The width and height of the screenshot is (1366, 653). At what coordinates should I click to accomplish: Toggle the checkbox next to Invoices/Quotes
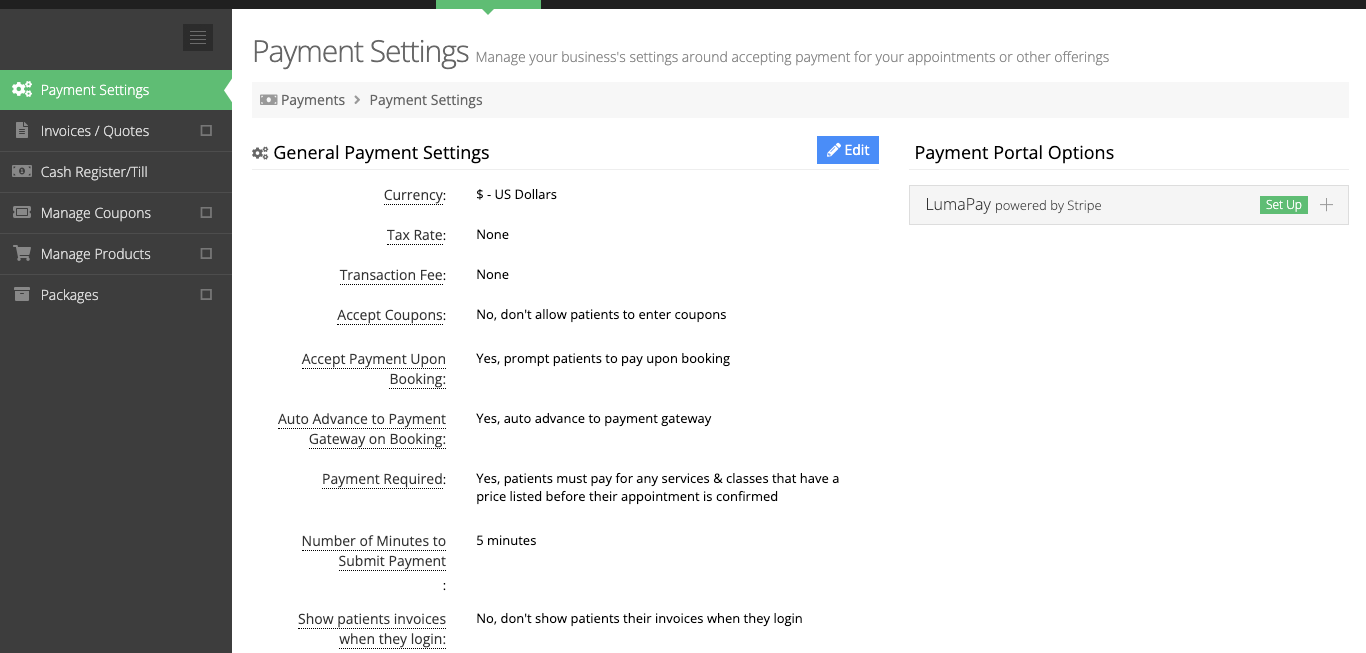coord(206,130)
